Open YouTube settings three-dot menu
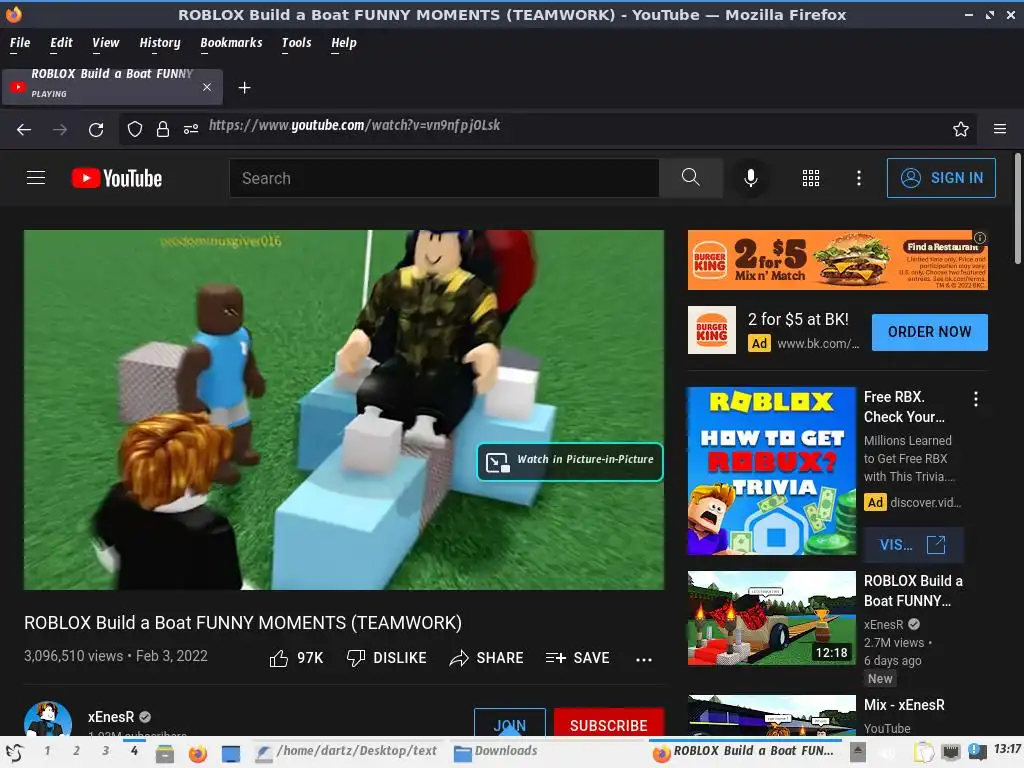The width and height of the screenshot is (1024, 768). [859, 178]
